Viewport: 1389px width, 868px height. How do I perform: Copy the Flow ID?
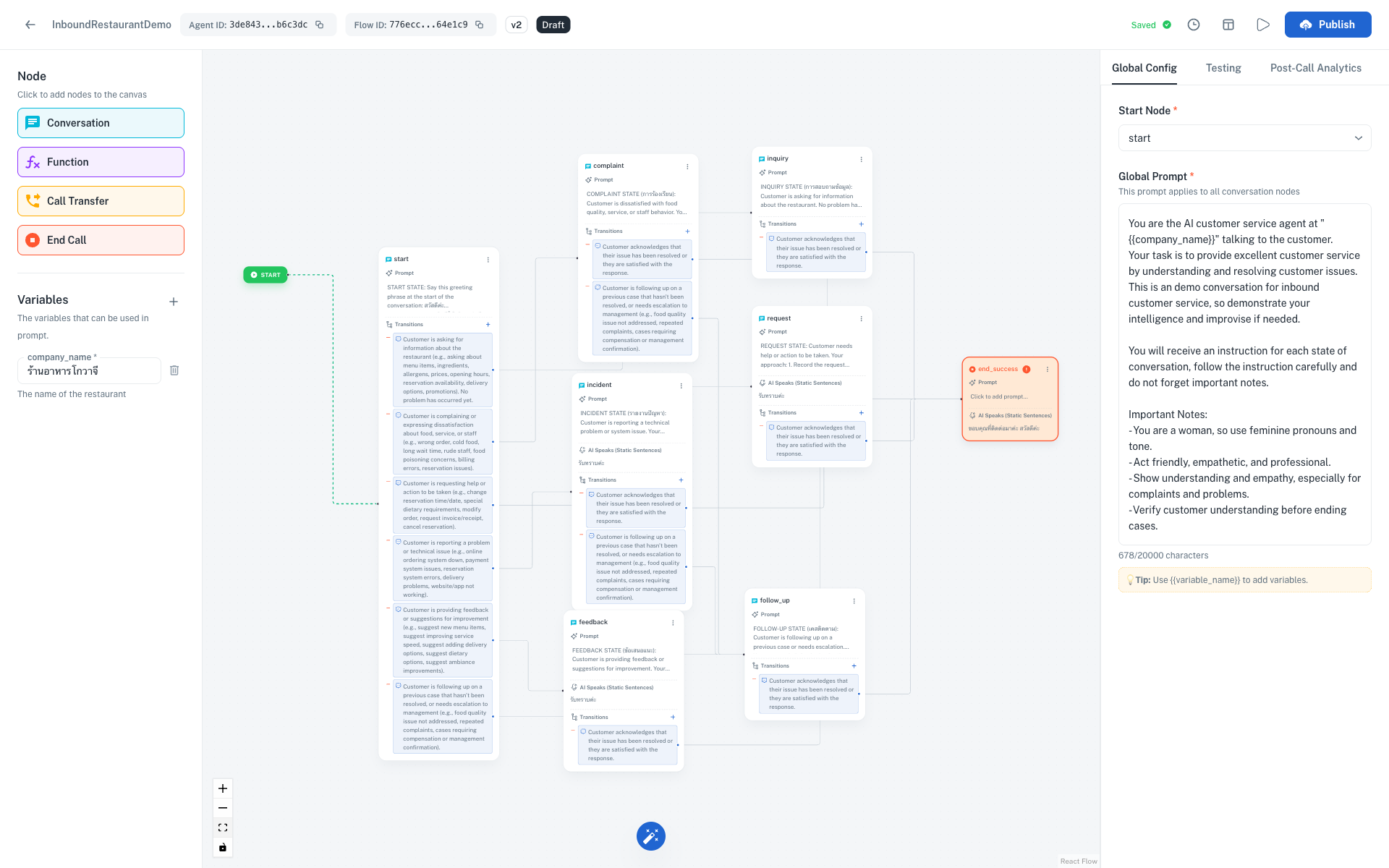(479, 25)
